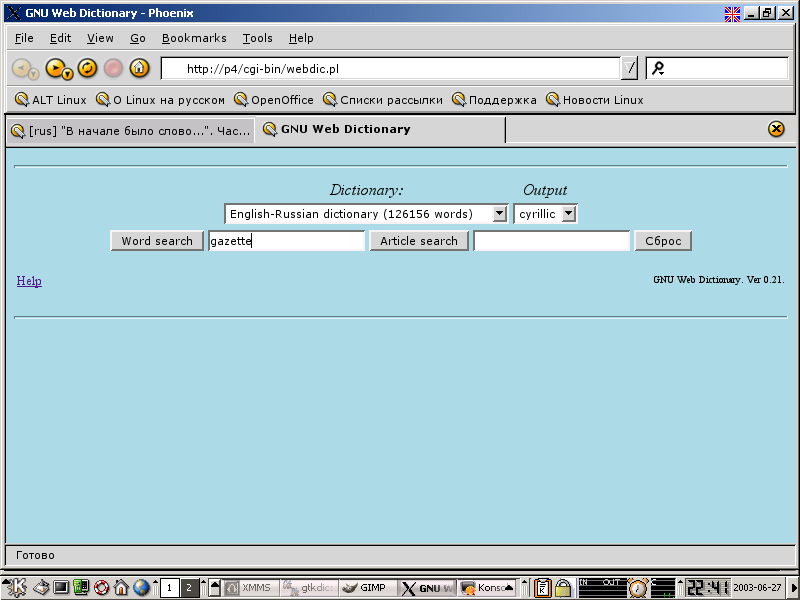The image size is (800, 600).
Task: Click in the word search field containing 'gazette'
Action: [x=286, y=241]
